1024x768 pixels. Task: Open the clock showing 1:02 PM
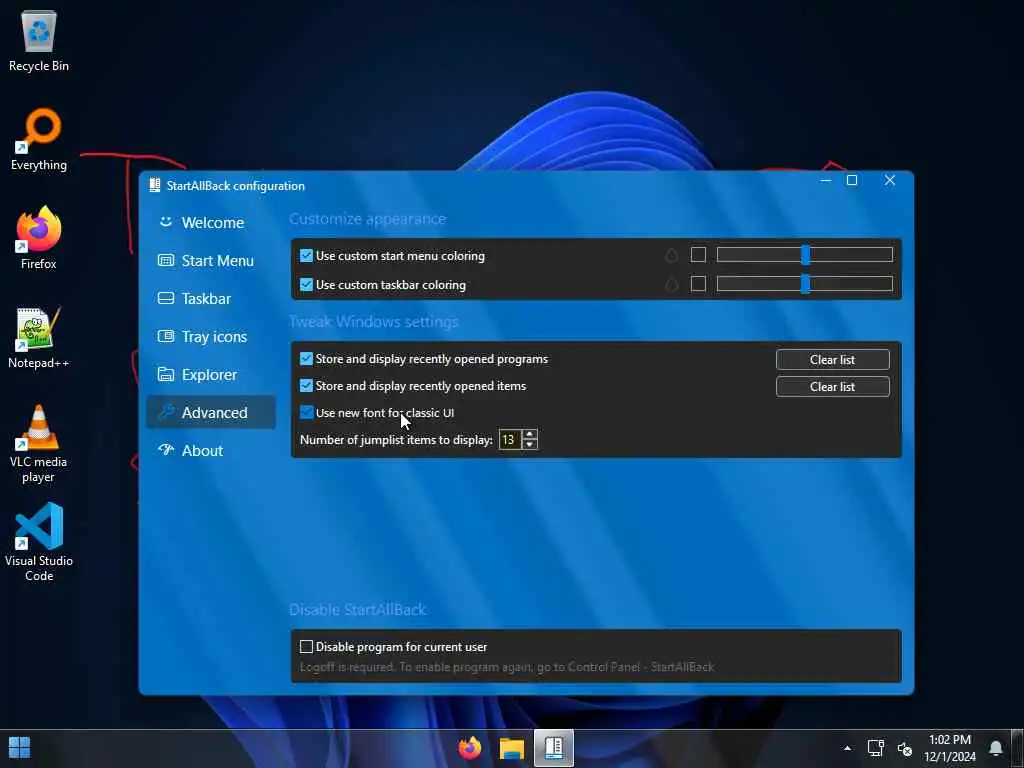point(950,748)
